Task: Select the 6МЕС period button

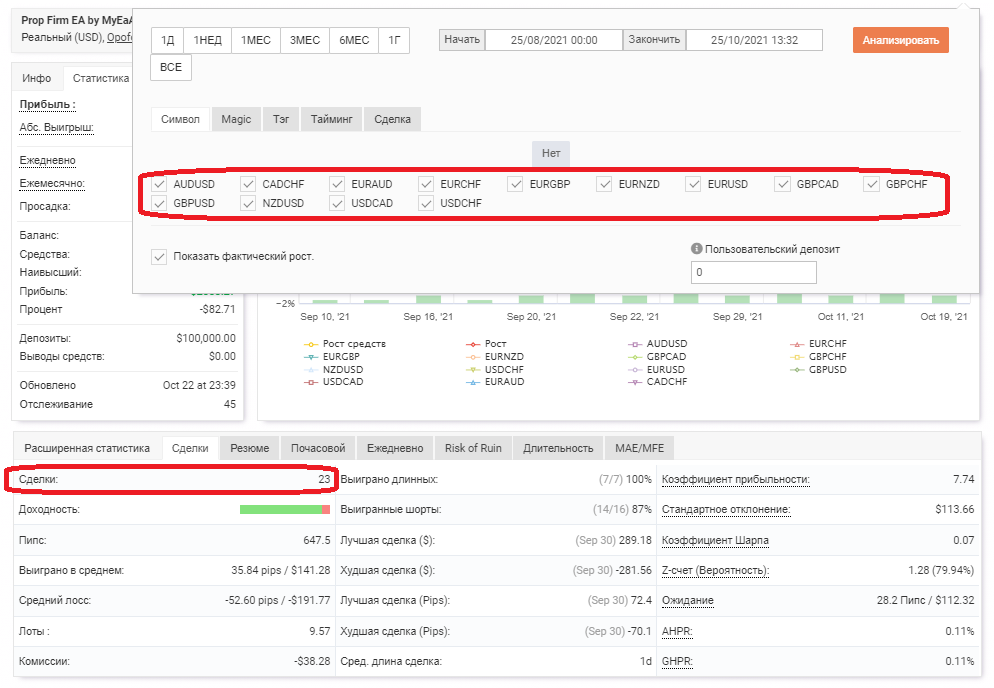Action: pyautogui.click(x=354, y=41)
